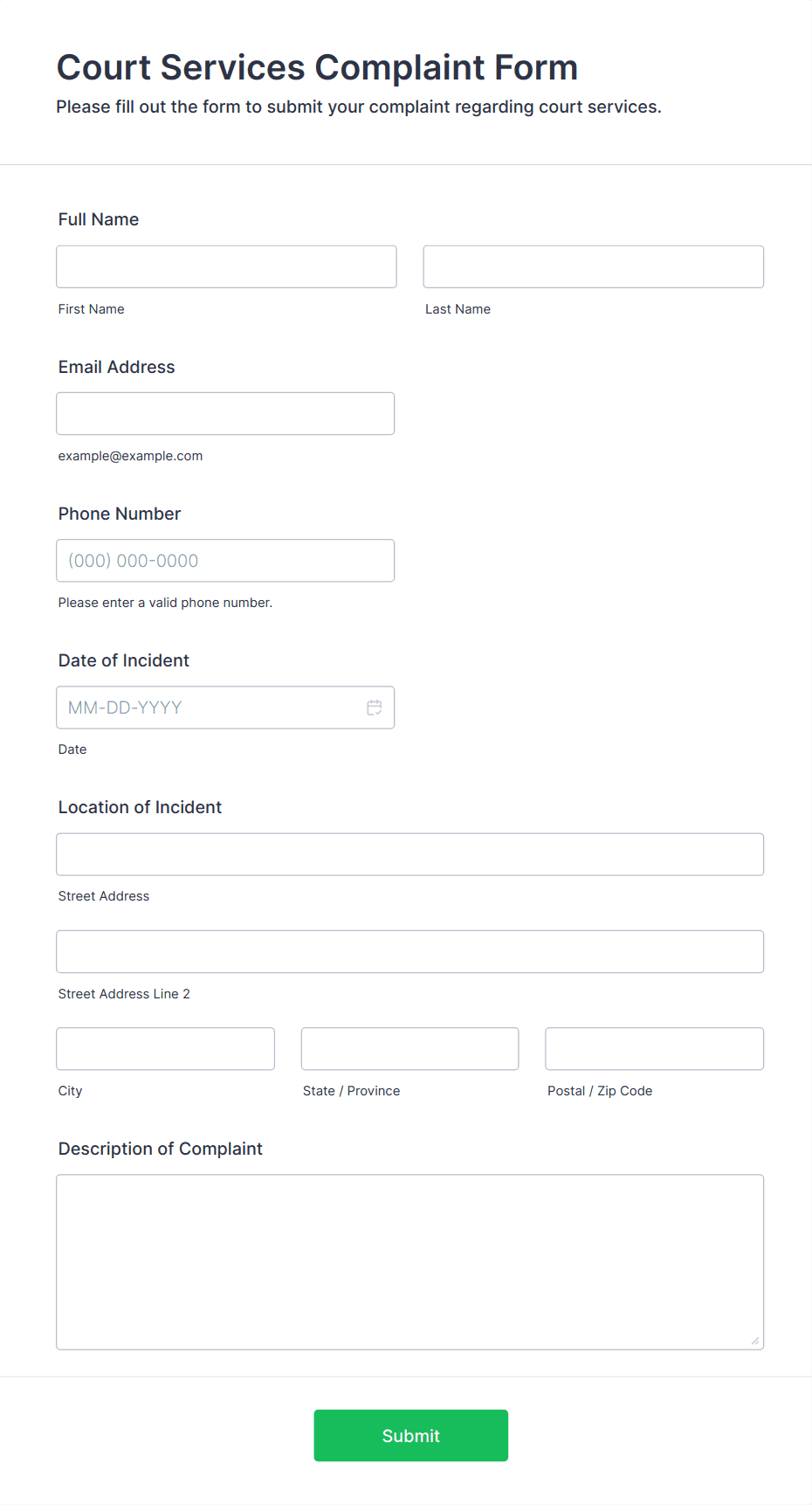Click the Date of Incident label
The image size is (812, 1505).
click(x=124, y=660)
